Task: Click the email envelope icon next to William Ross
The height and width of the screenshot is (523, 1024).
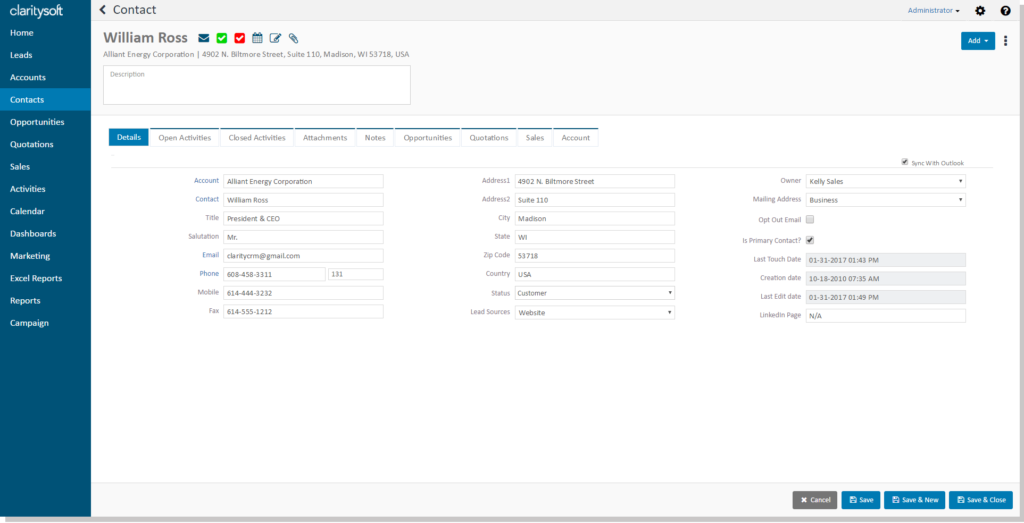Action: (204, 38)
